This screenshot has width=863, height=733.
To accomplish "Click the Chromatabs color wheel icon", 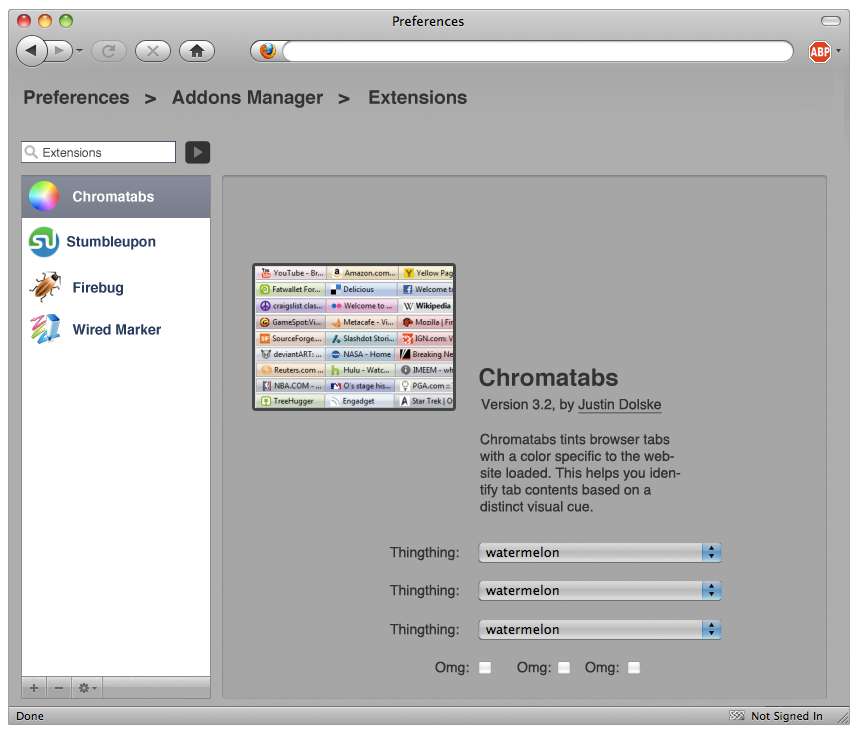I will [x=44, y=196].
